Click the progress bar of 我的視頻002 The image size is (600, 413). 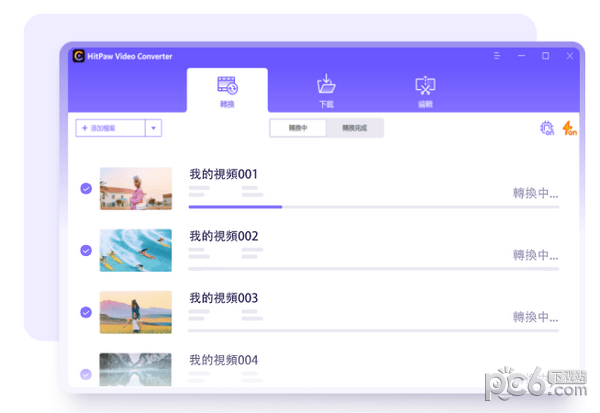pyautogui.click(x=374, y=269)
